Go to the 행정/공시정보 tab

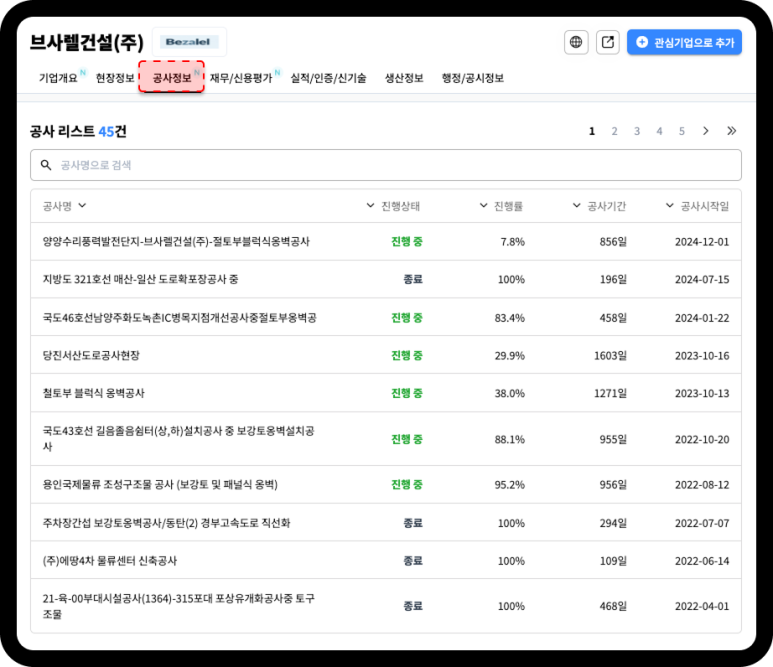(473, 78)
